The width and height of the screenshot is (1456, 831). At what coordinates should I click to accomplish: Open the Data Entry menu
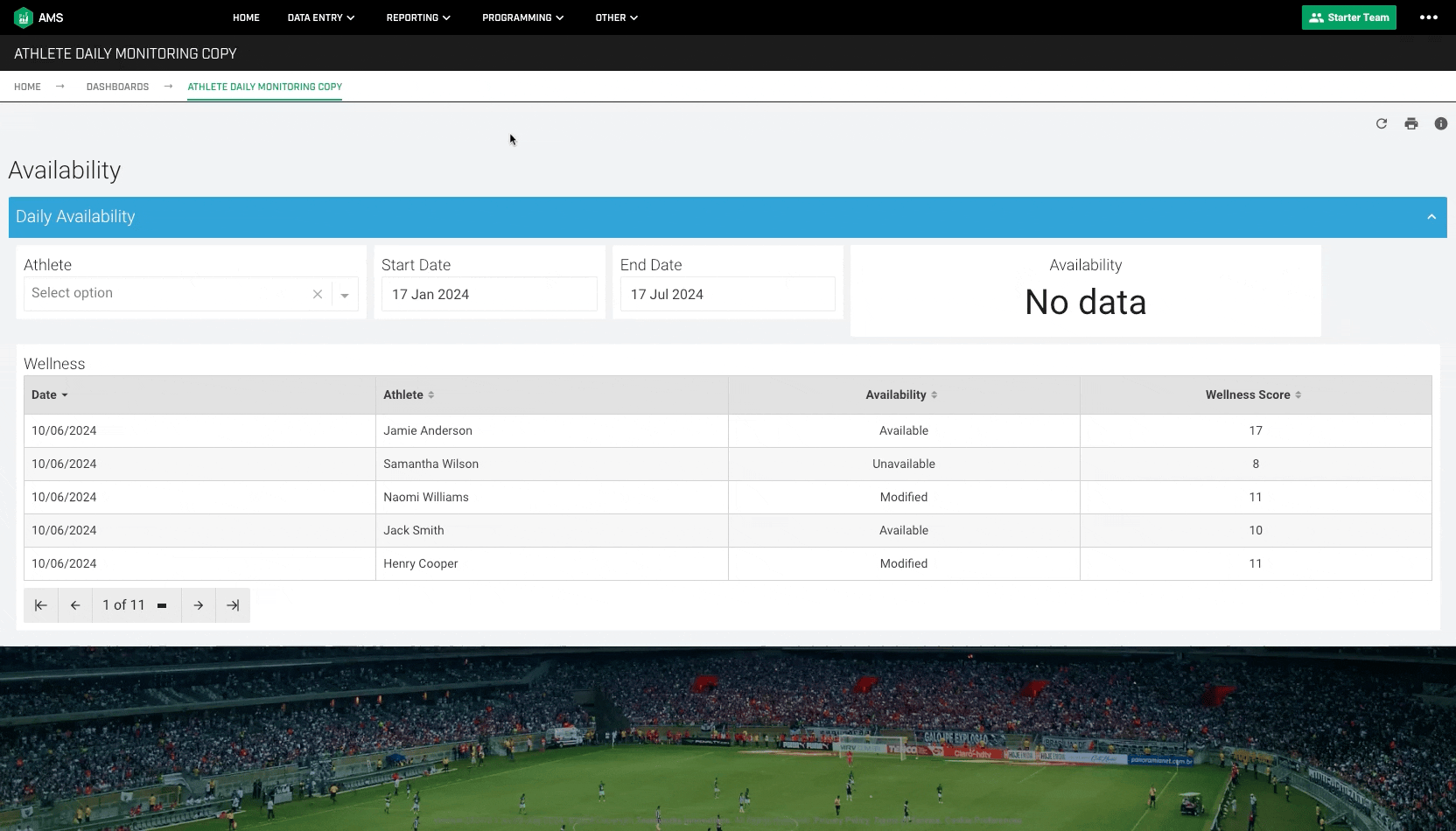(321, 17)
